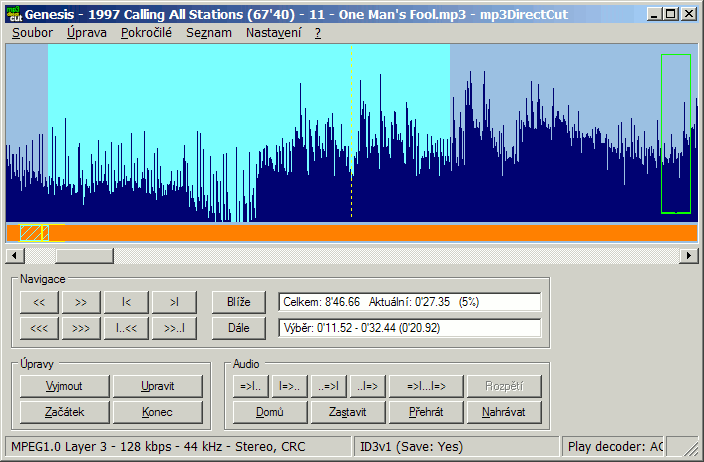
Task: Click the horizontal scrollbar thumb
Action: point(84,256)
